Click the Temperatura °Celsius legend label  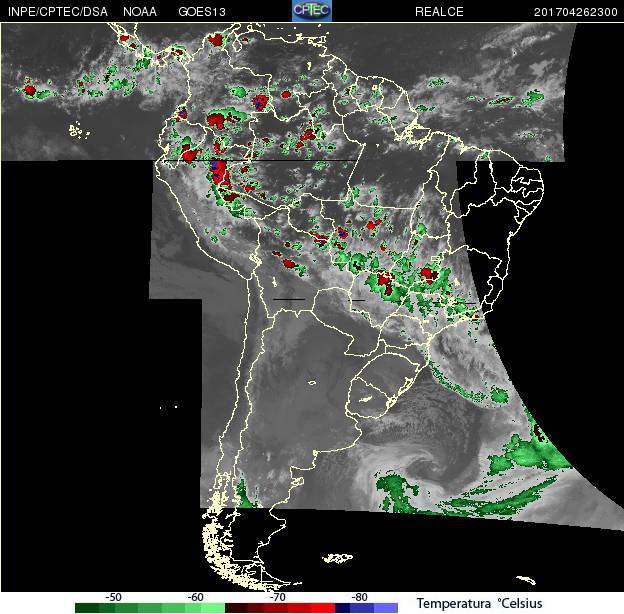pyautogui.click(x=479, y=603)
